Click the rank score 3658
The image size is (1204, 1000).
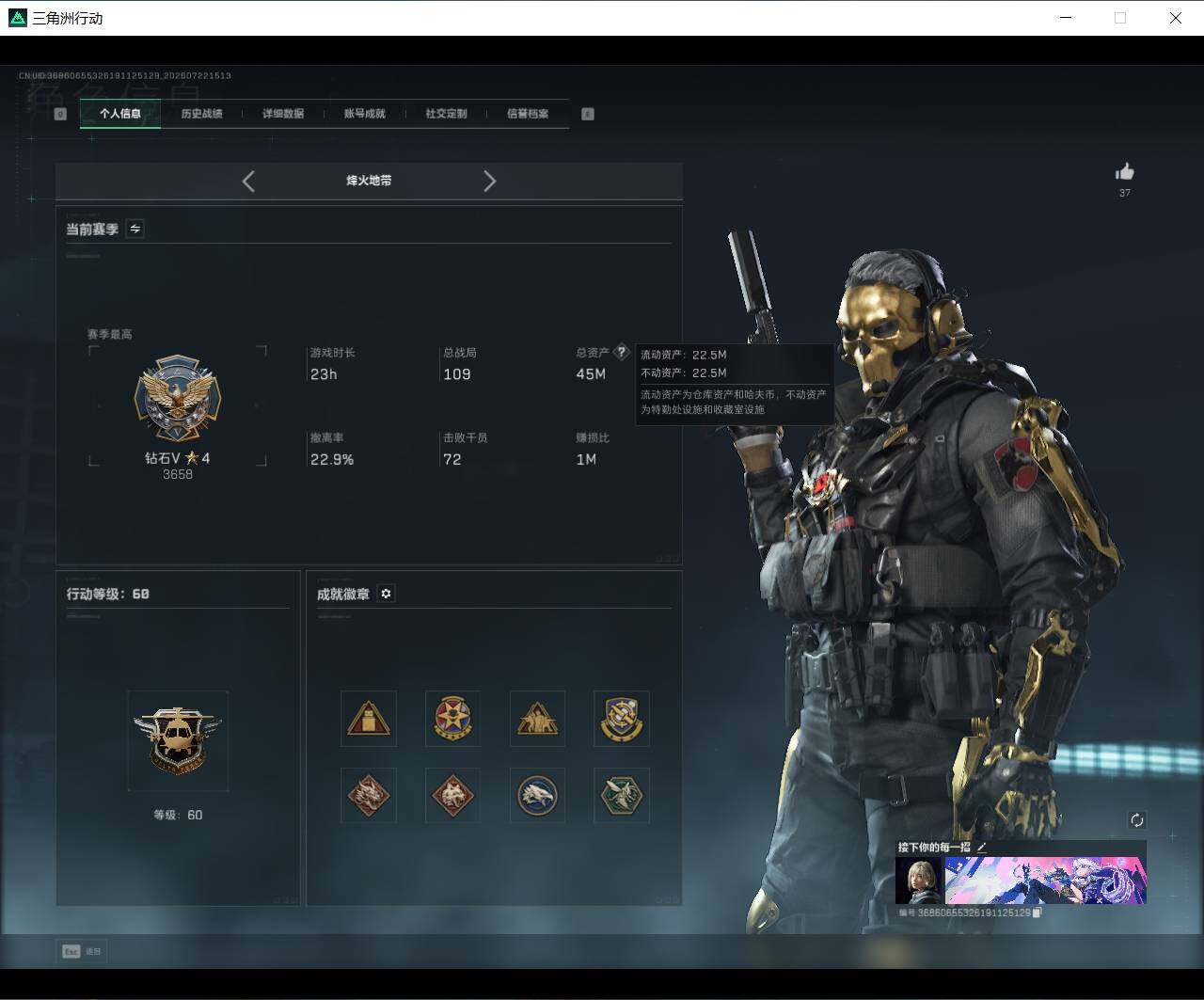(x=178, y=475)
